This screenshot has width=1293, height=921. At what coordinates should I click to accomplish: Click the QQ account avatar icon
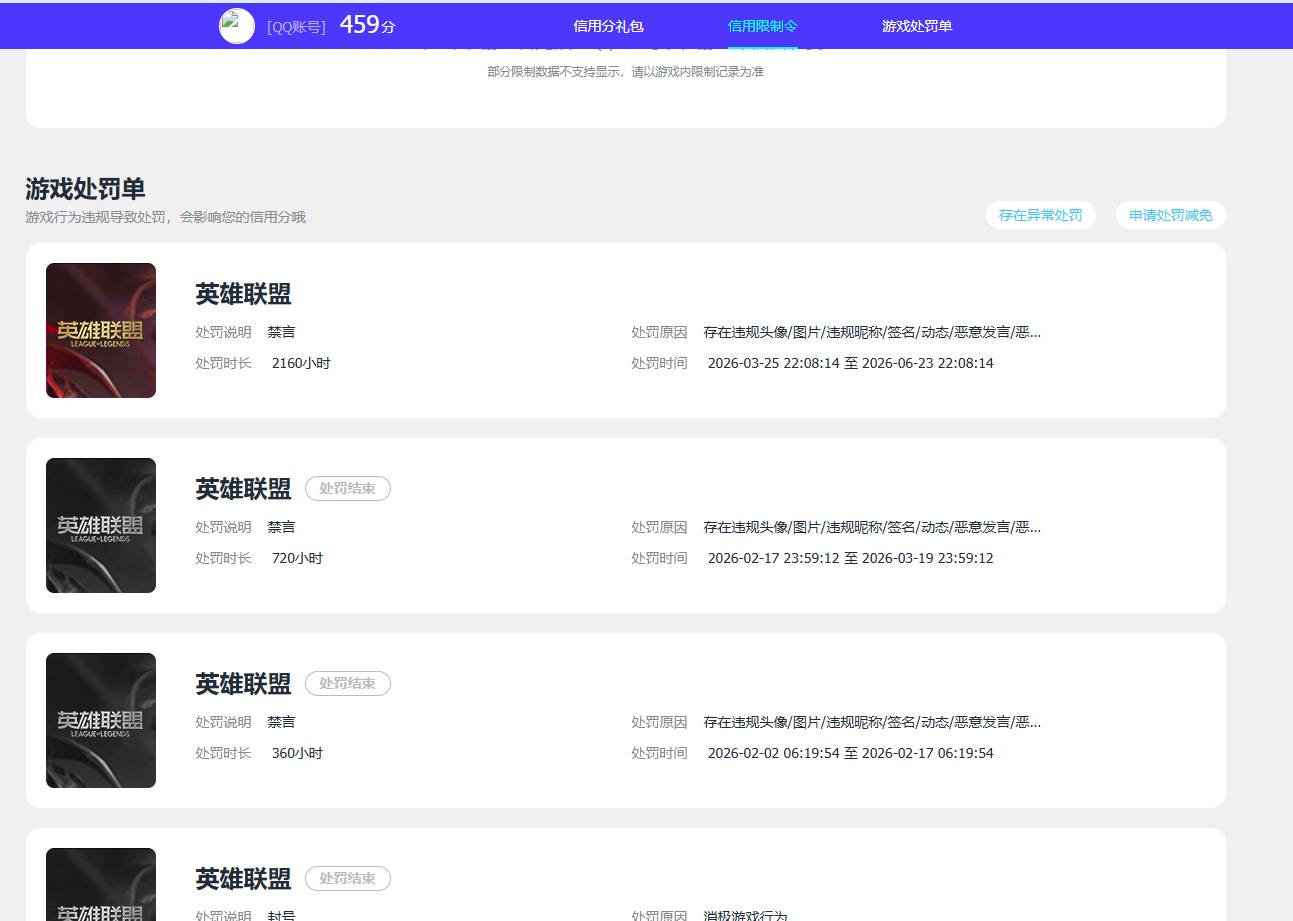237,25
